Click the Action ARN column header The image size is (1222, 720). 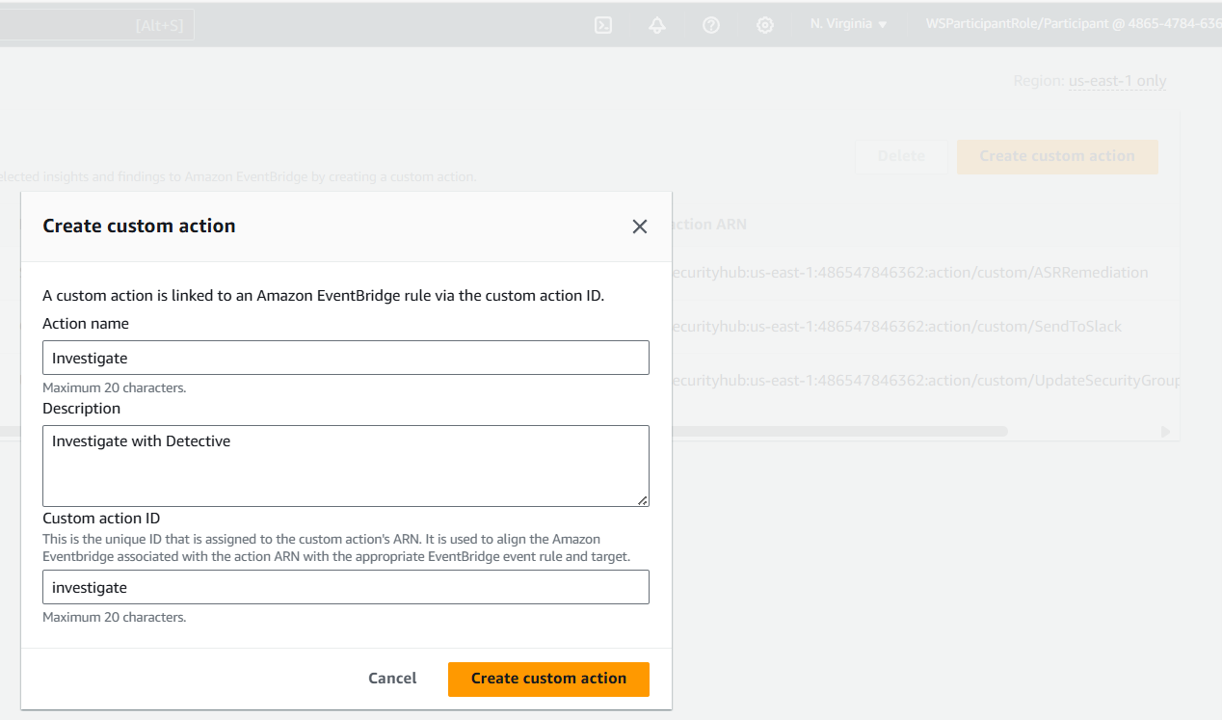[x=709, y=224]
